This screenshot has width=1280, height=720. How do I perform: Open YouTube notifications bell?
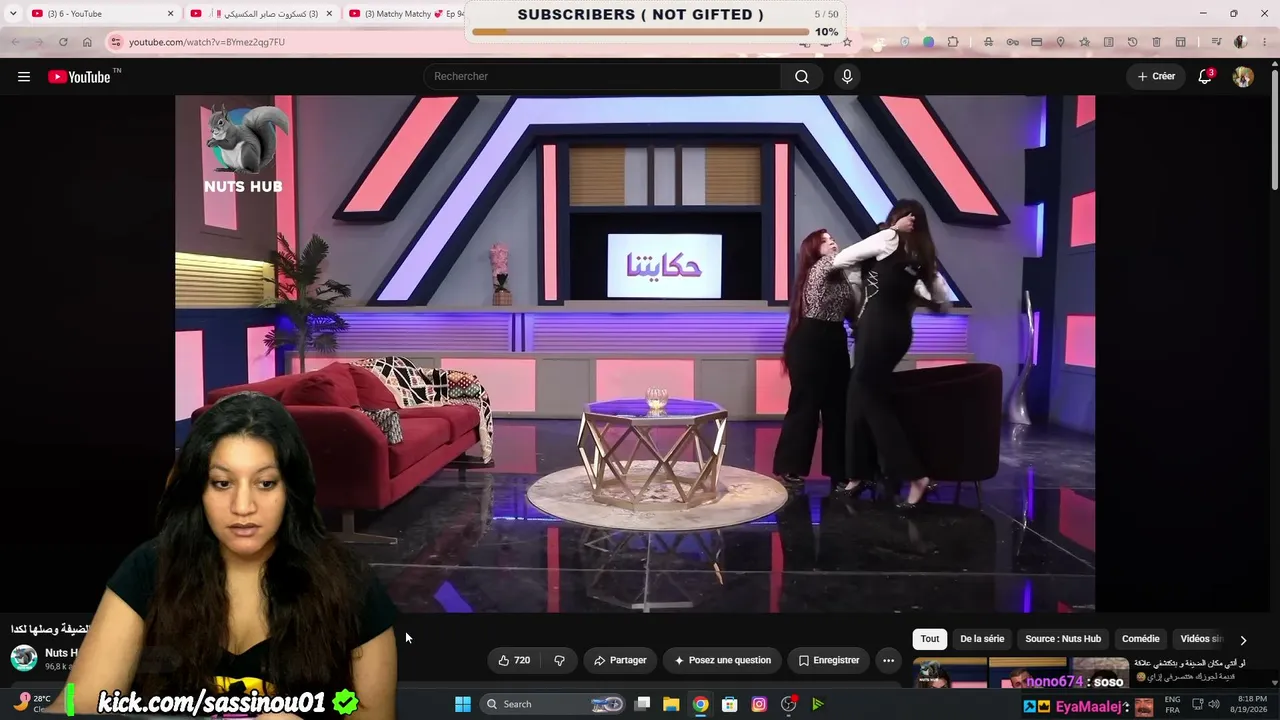point(1205,77)
